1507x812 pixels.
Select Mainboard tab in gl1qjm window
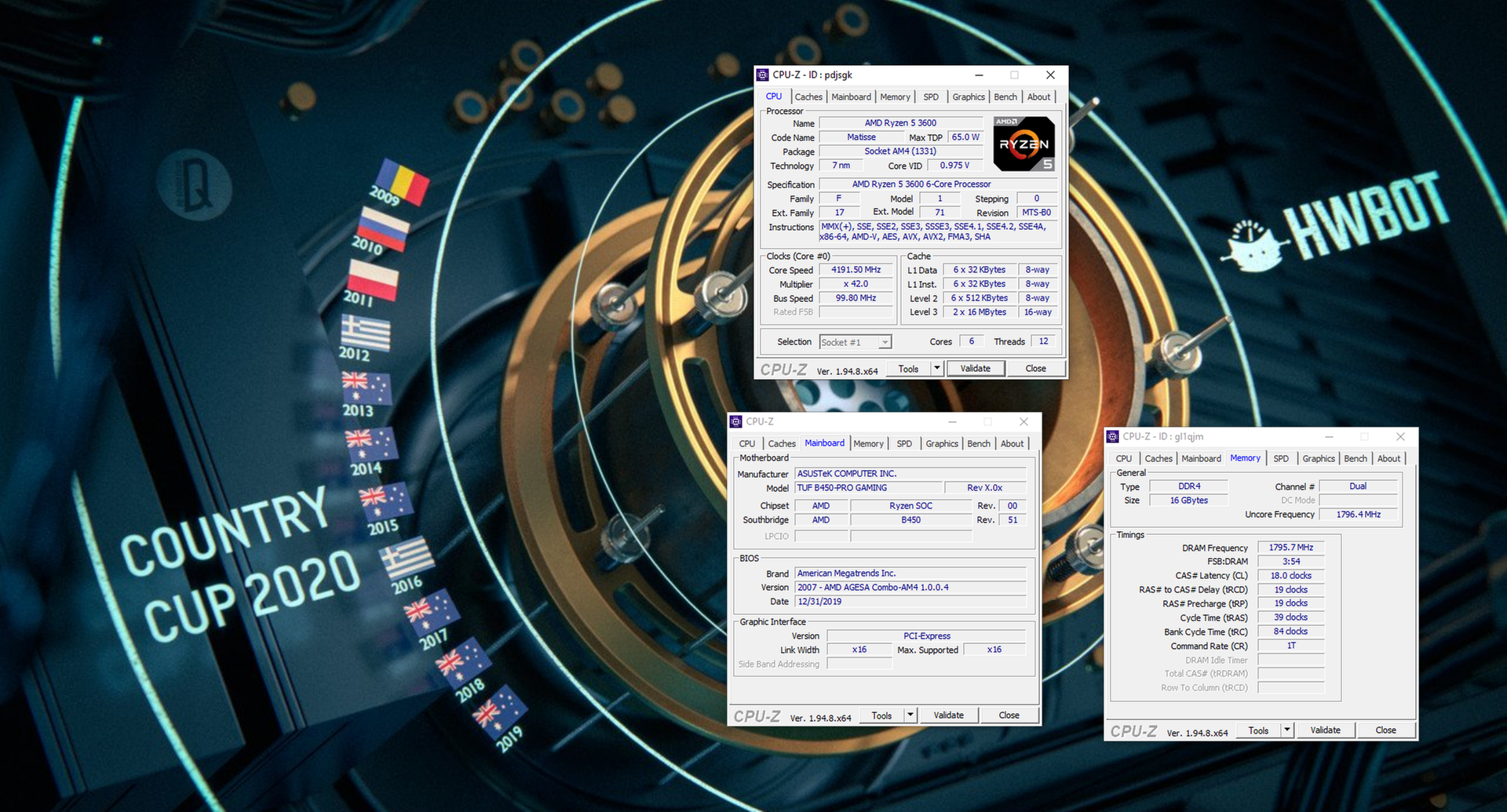click(x=1201, y=459)
